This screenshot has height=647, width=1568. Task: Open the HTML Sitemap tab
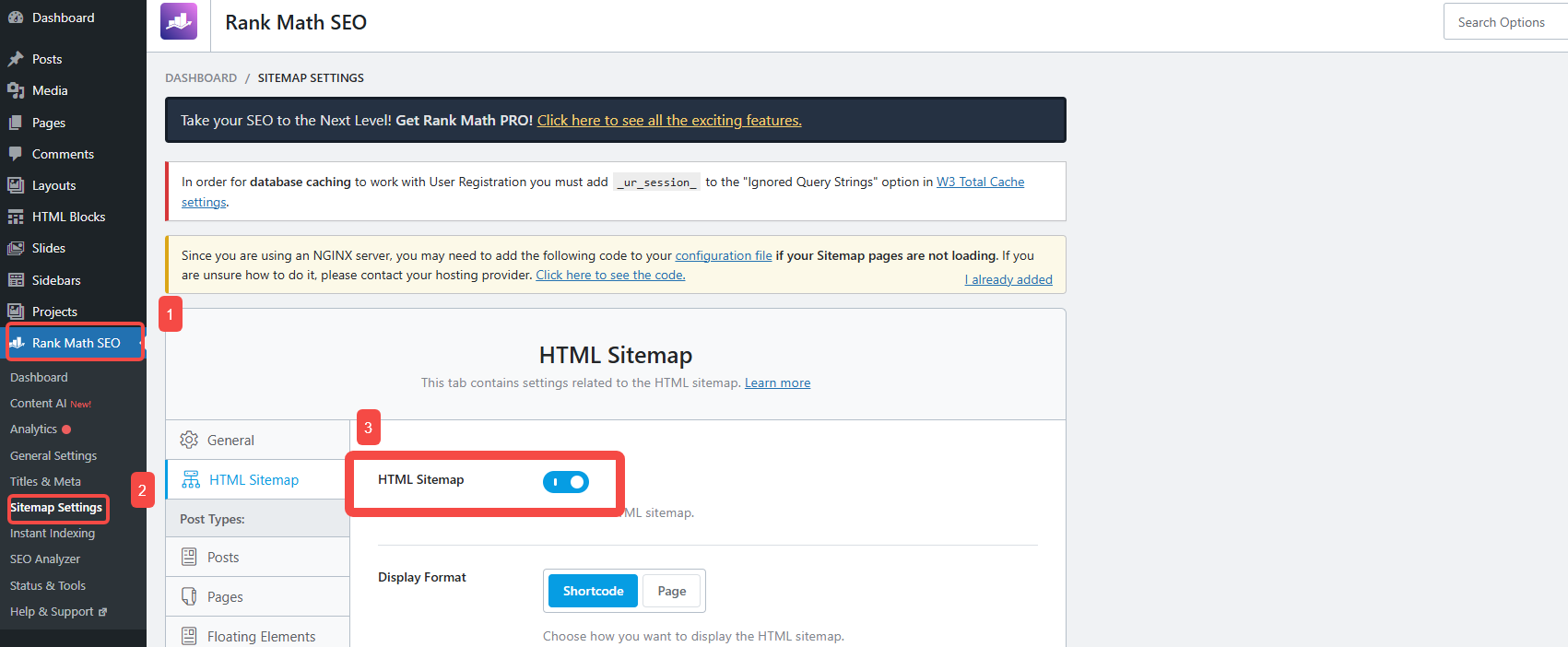(x=253, y=480)
